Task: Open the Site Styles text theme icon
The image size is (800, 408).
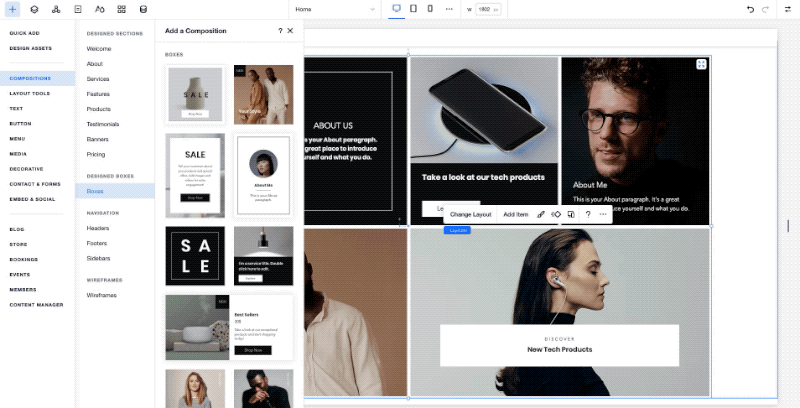Action: (100, 9)
